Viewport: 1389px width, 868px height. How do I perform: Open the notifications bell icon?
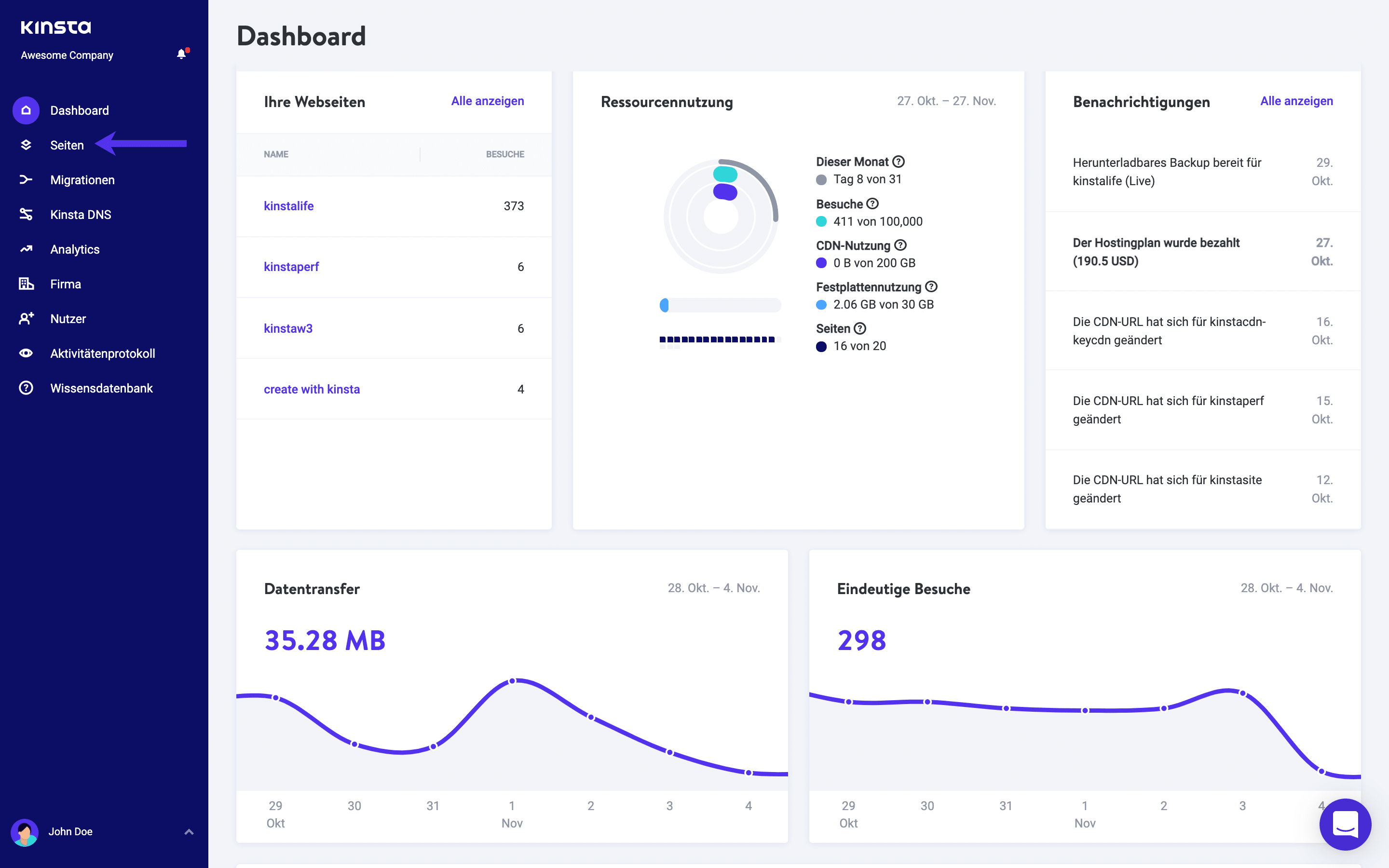[181, 54]
